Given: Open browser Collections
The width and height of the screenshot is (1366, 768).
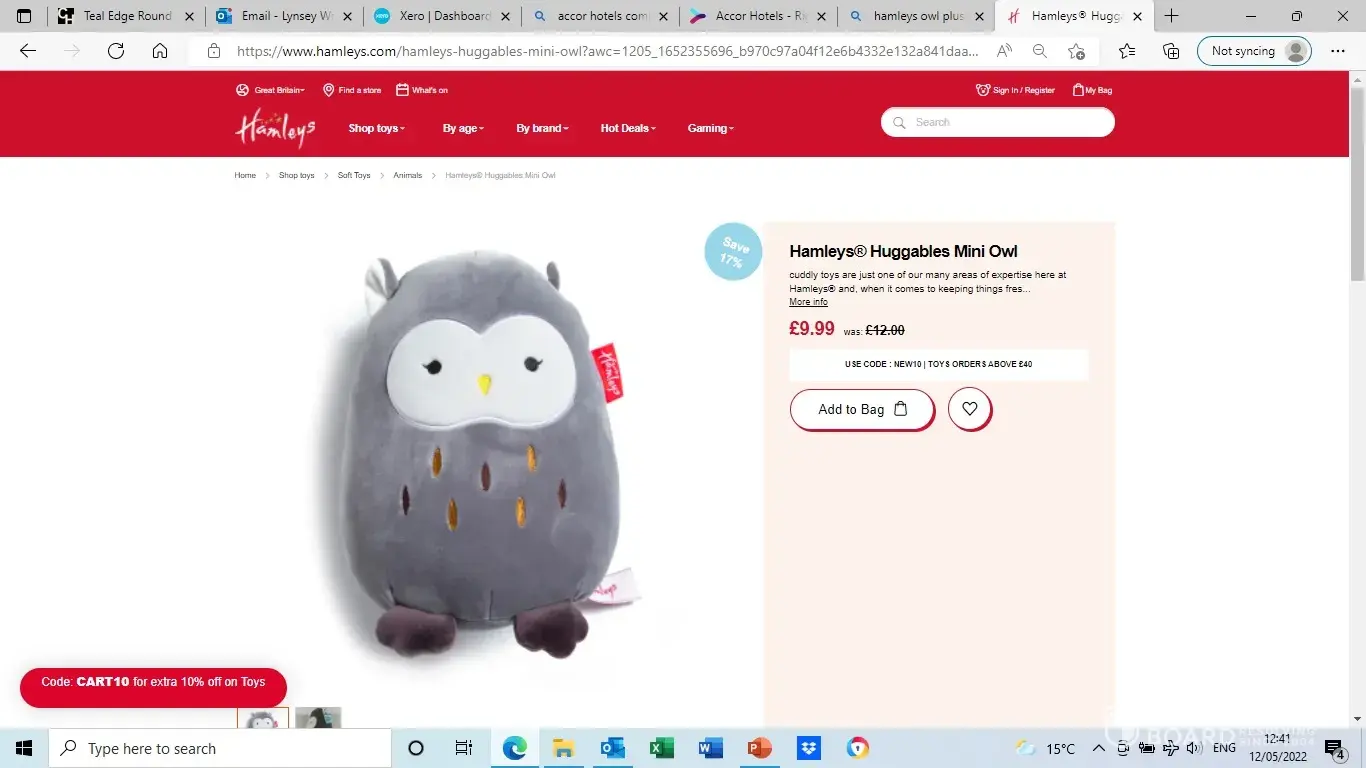Looking at the screenshot, I should tap(1171, 51).
